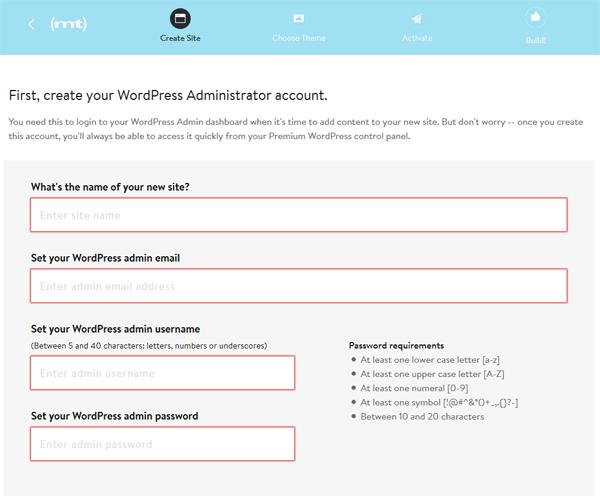The image size is (600, 503).
Task: Click the label 'What's the name of your new site?'
Action: (x=110, y=187)
